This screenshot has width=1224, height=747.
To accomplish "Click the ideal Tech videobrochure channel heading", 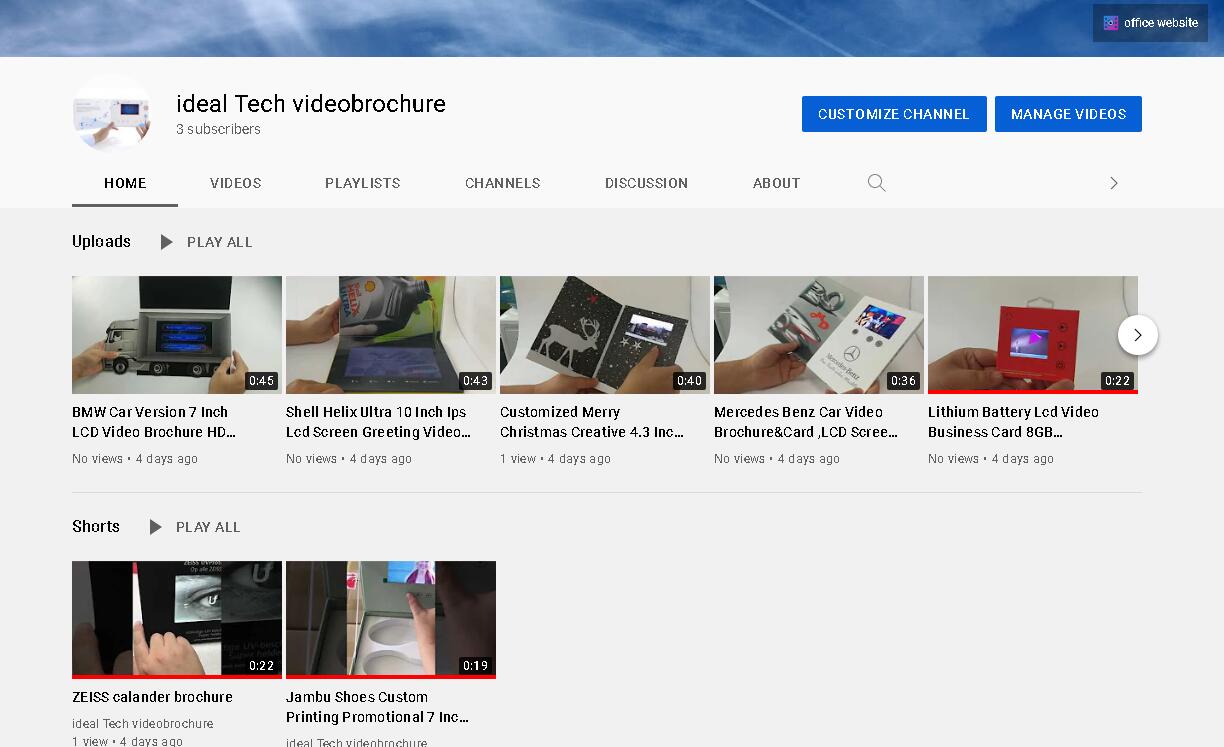I will (311, 104).
